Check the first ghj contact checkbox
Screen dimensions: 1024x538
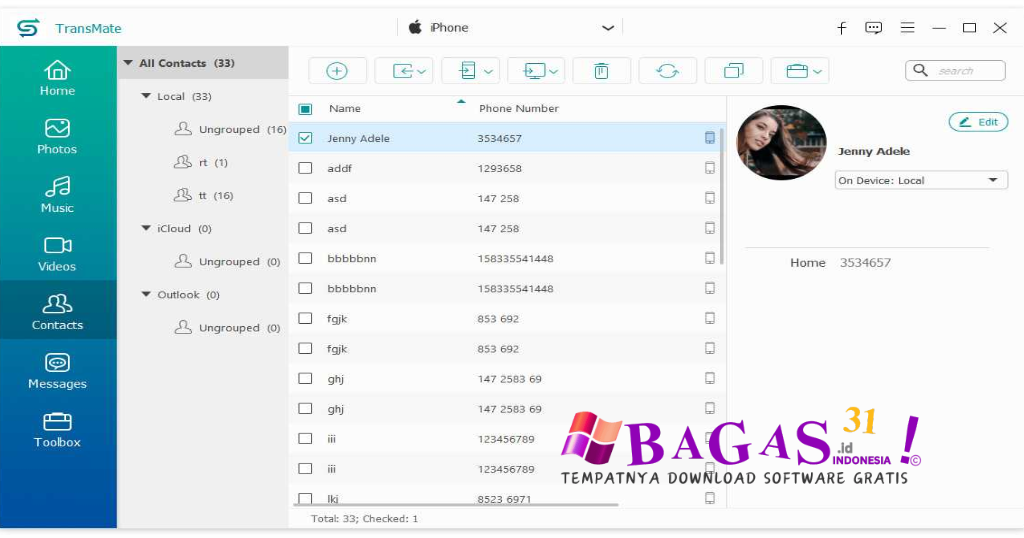coord(305,378)
